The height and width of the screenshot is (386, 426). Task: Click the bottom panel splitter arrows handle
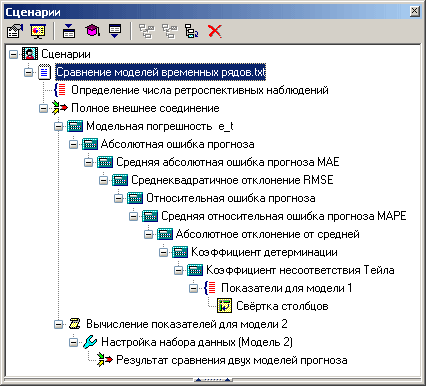tap(213, 379)
